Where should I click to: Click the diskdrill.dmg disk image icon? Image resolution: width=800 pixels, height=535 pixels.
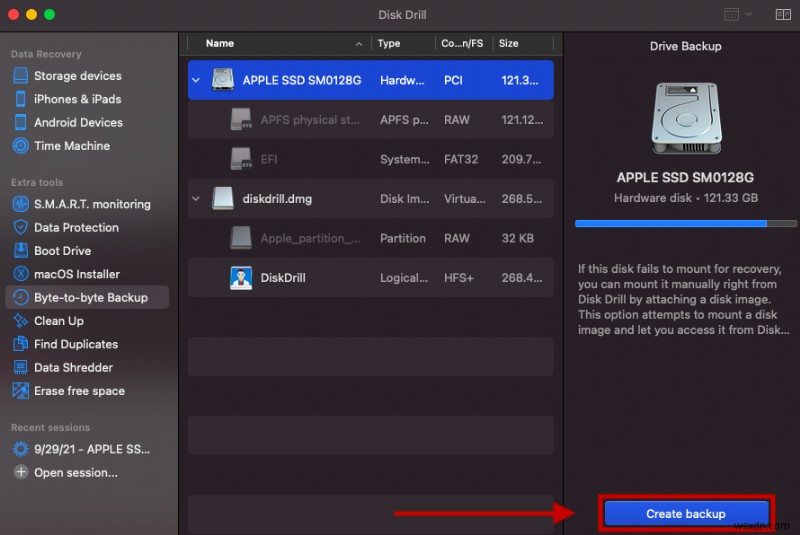pyautogui.click(x=223, y=198)
